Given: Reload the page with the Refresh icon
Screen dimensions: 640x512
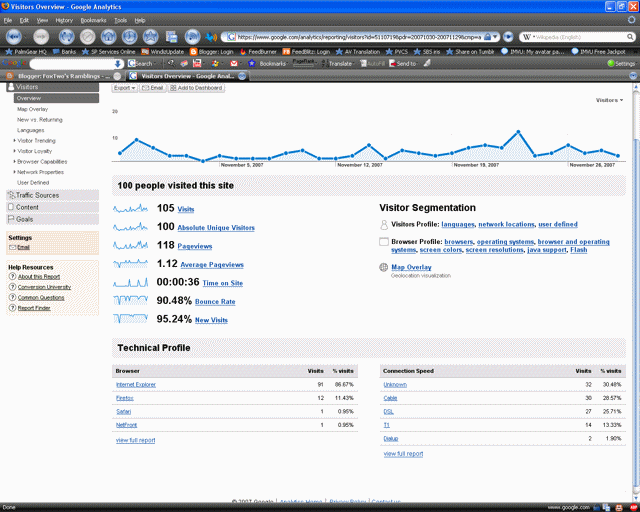Looking at the screenshot, I should (x=66, y=37).
